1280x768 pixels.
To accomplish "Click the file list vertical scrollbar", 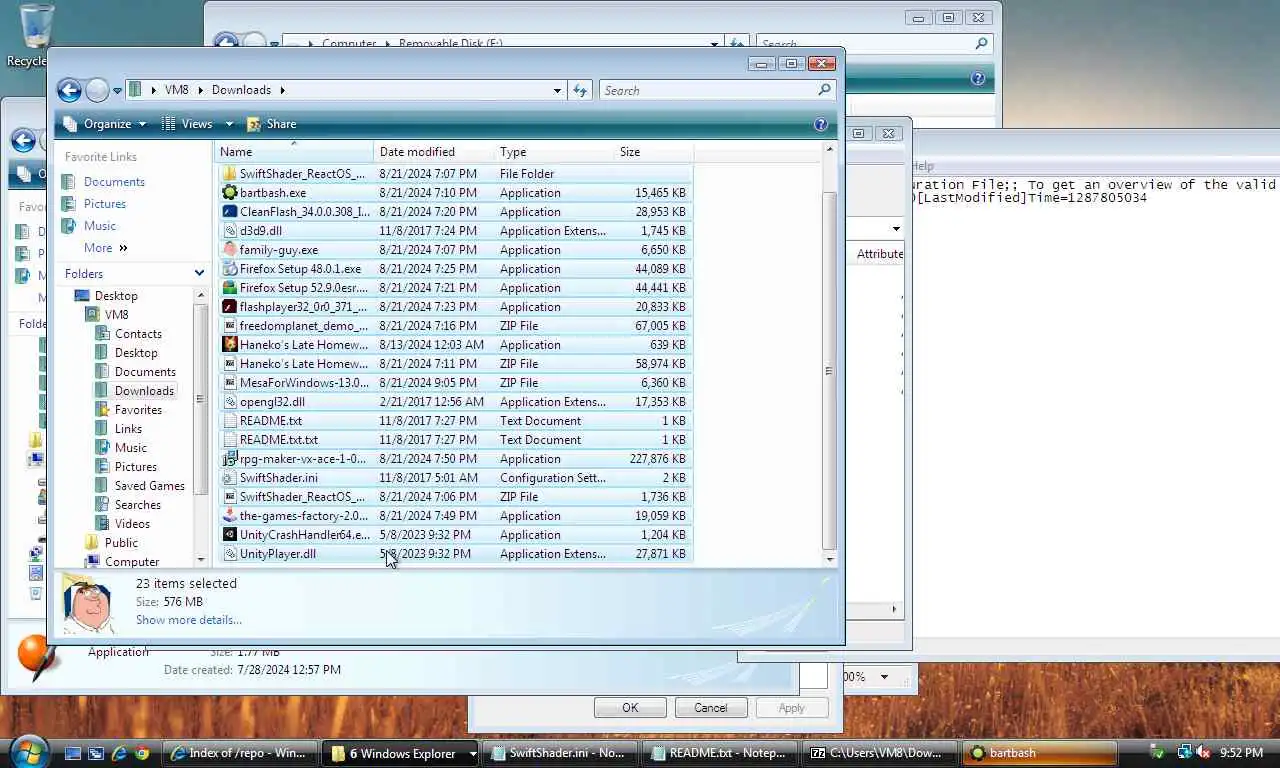I will [829, 371].
